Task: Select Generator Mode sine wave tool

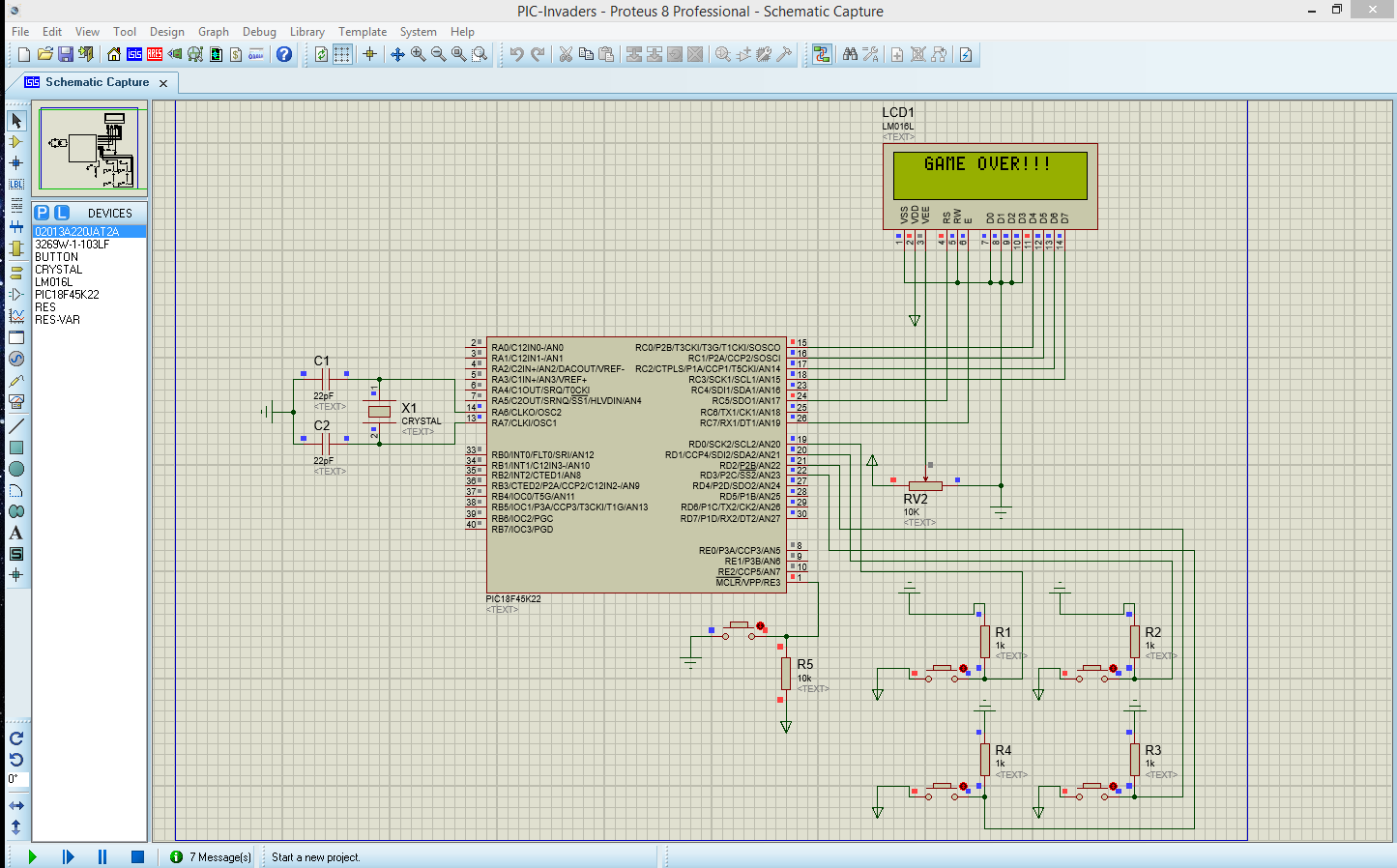Action: [x=16, y=359]
